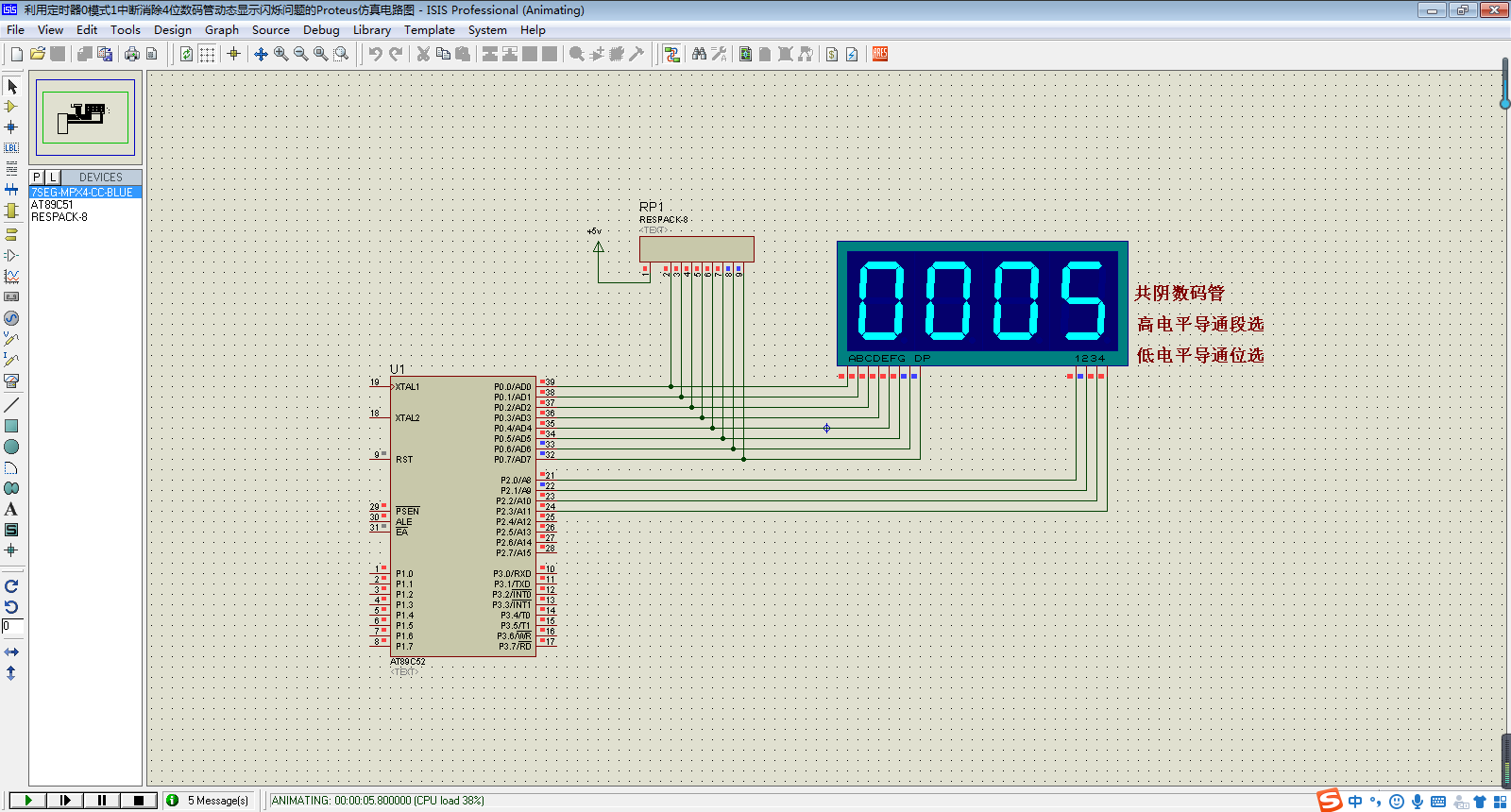Create a New Design file
1511x812 pixels.
[x=17, y=54]
